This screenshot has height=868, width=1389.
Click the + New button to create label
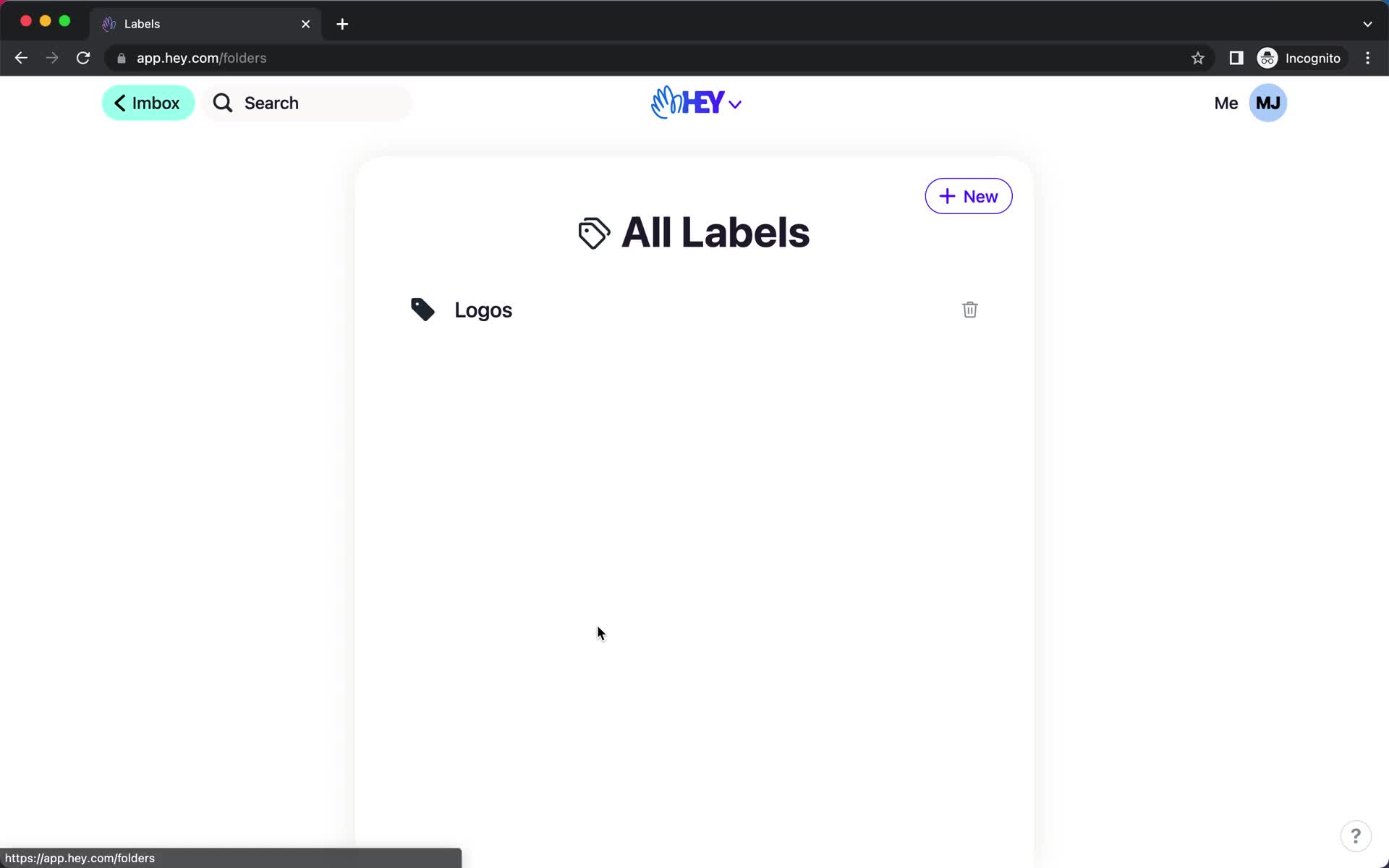pos(968,196)
